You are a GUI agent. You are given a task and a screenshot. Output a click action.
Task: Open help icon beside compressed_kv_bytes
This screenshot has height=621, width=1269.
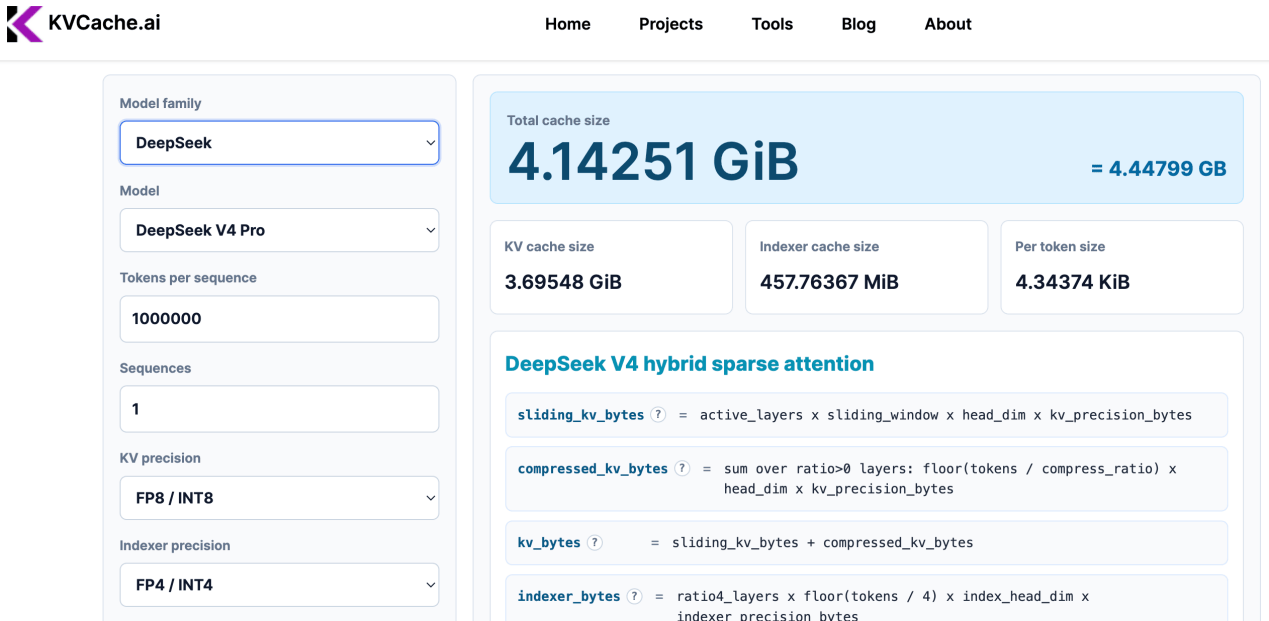[x=682, y=468]
